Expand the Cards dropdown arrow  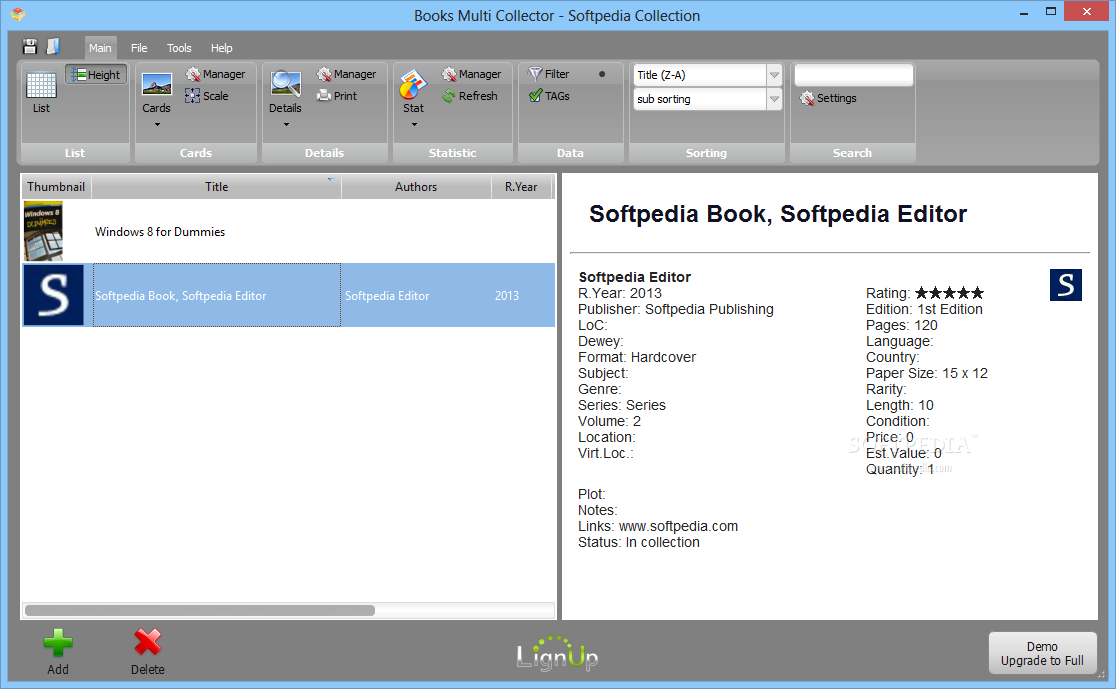coord(157,125)
